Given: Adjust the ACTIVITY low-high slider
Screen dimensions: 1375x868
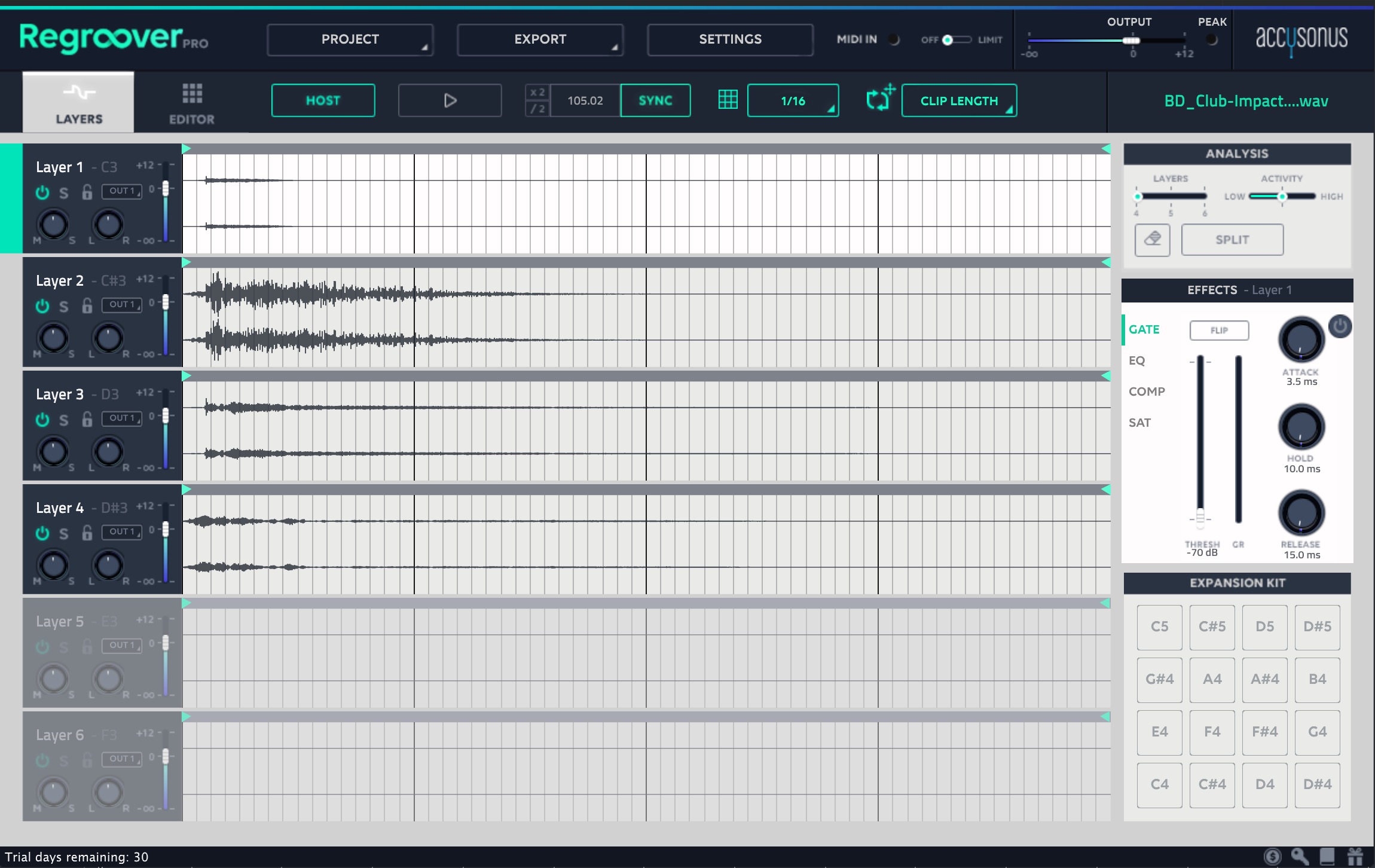Looking at the screenshot, I should [x=1282, y=196].
